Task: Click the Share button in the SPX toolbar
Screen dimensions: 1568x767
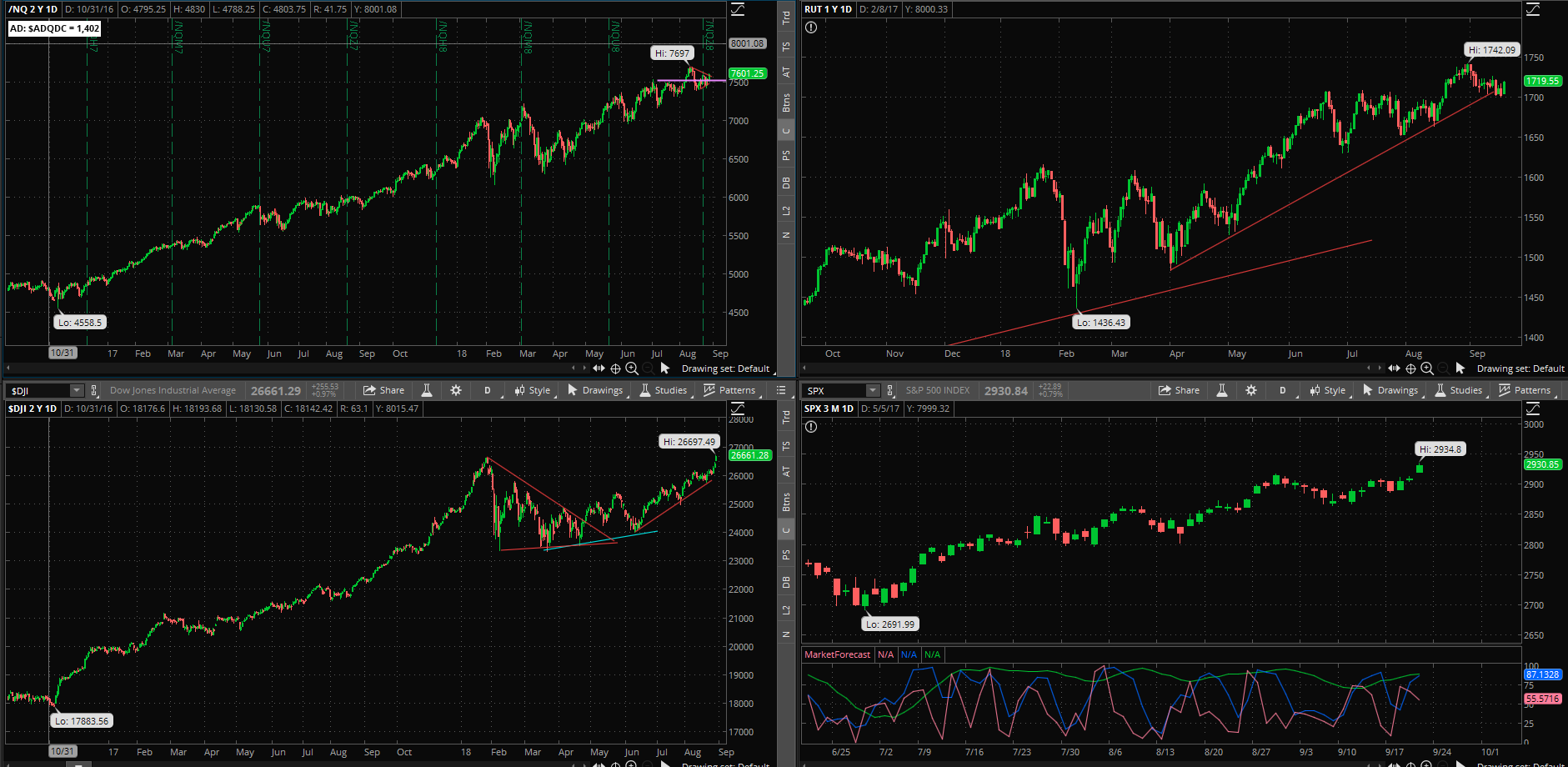Action: click(1180, 390)
